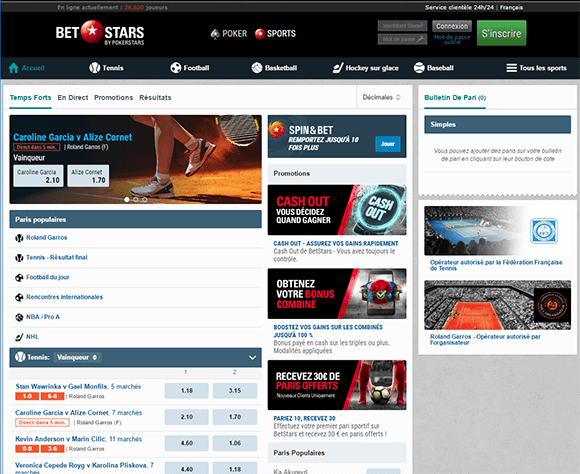Switch to the En Direct tab

[x=73, y=98]
